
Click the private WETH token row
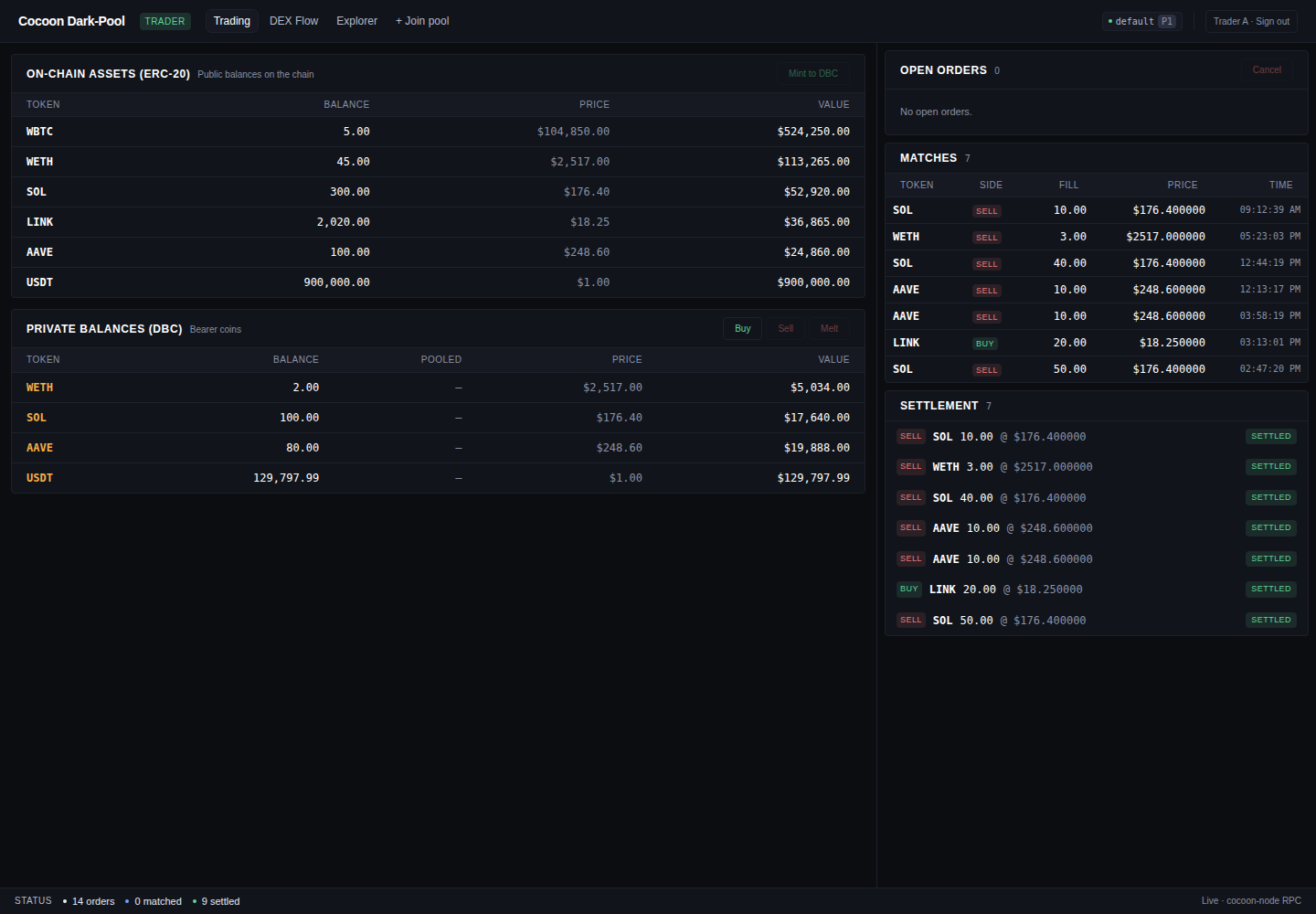(438, 388)
